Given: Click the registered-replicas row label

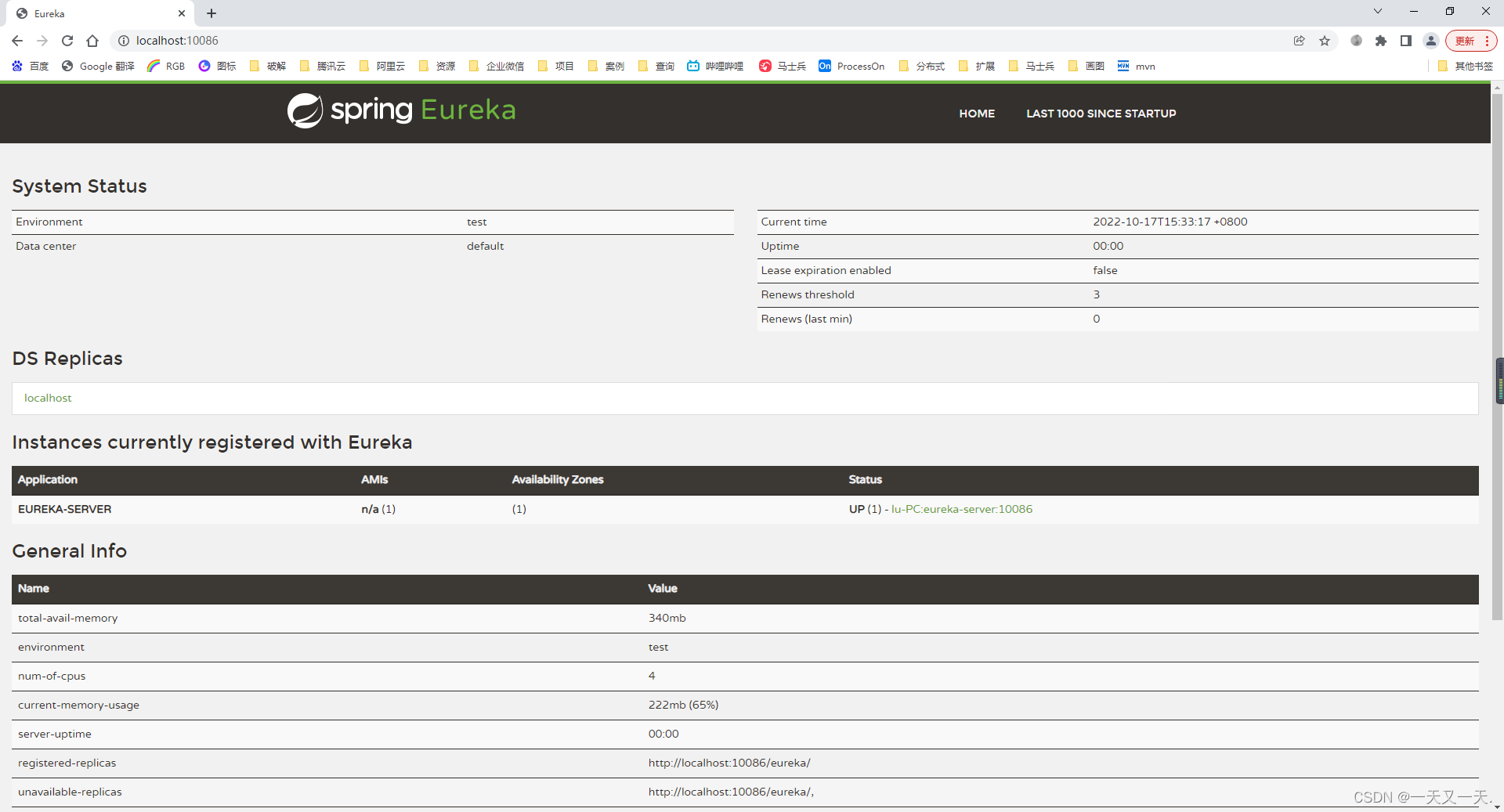Looking at the screenshot, I should tap(67, 763).
